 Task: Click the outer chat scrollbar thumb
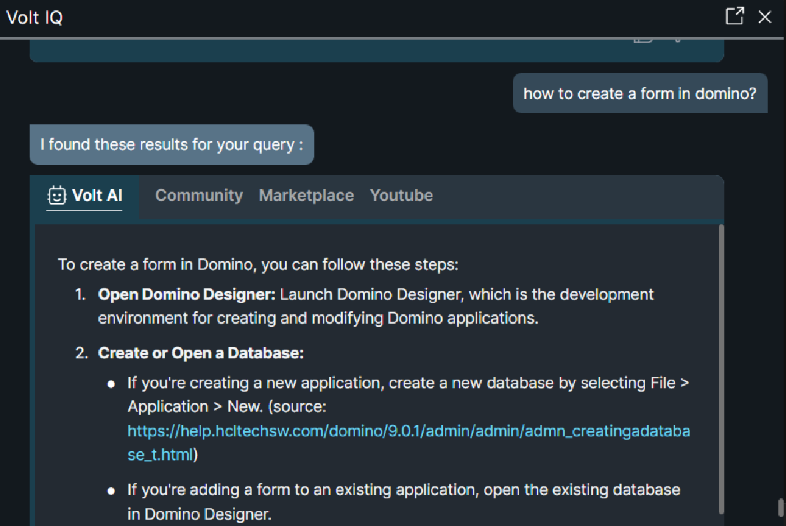click(779, 508)
